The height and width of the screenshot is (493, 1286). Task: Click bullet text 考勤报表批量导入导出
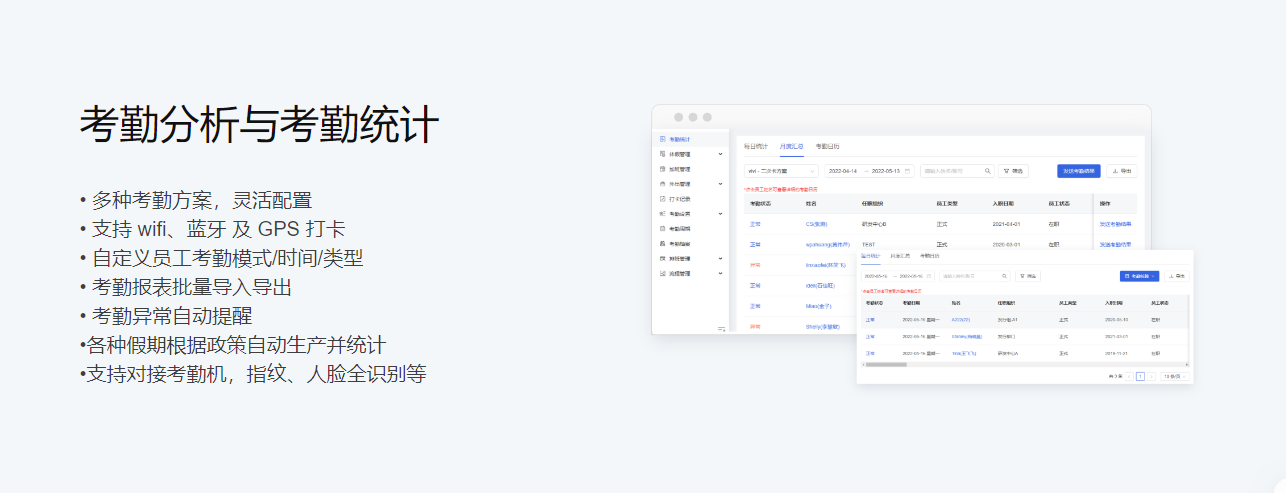pyautogui.click(x=192, y=287)
